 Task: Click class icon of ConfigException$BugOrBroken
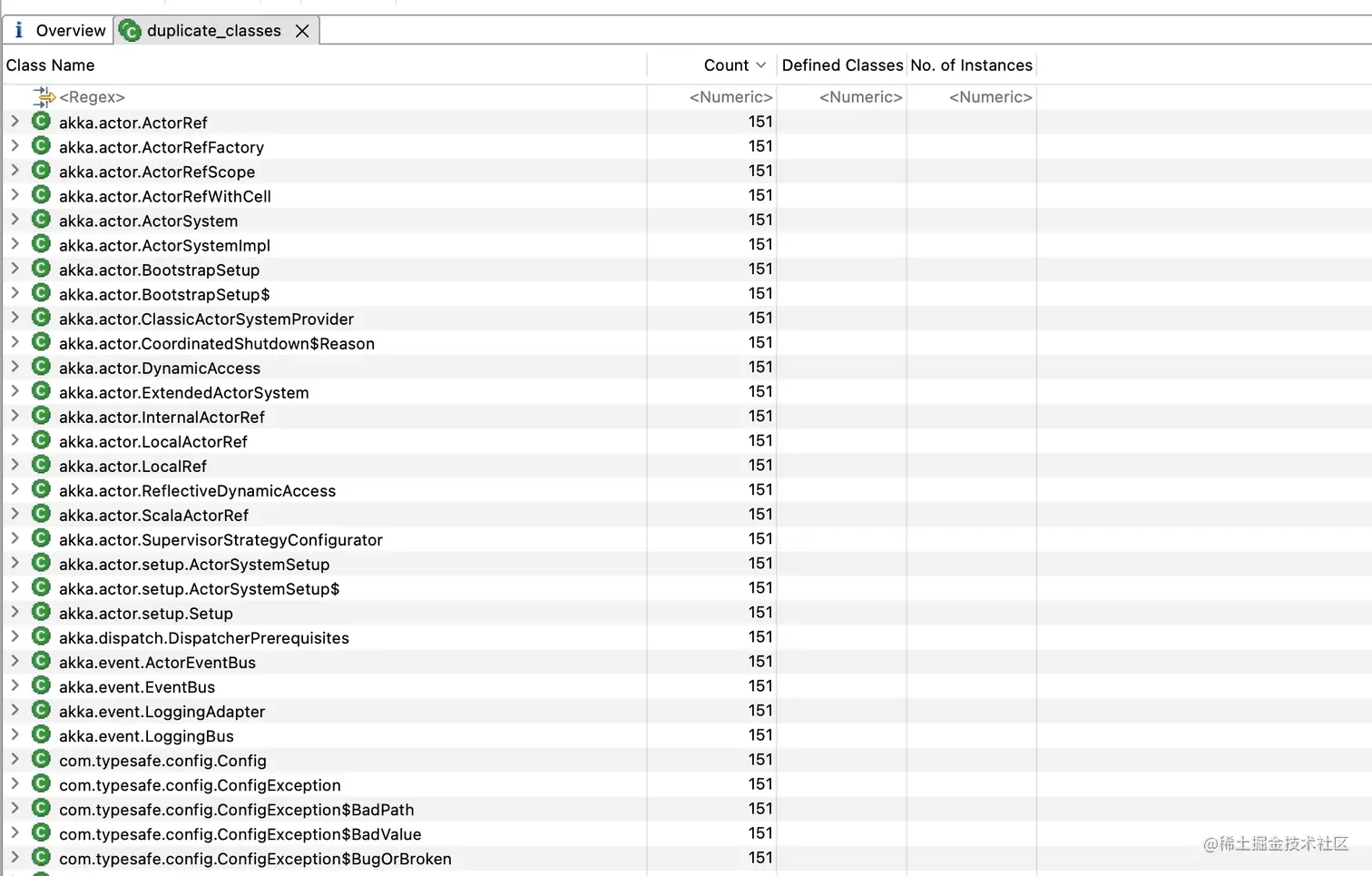pos(41,856)
